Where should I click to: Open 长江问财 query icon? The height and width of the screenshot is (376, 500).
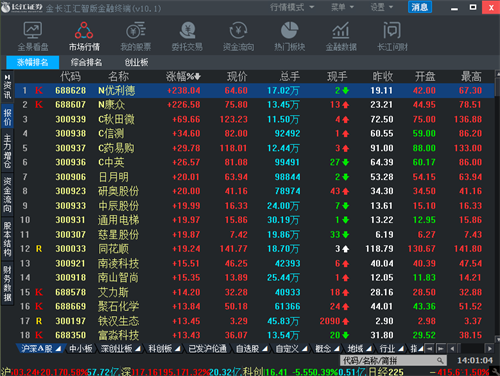point(392,36)
